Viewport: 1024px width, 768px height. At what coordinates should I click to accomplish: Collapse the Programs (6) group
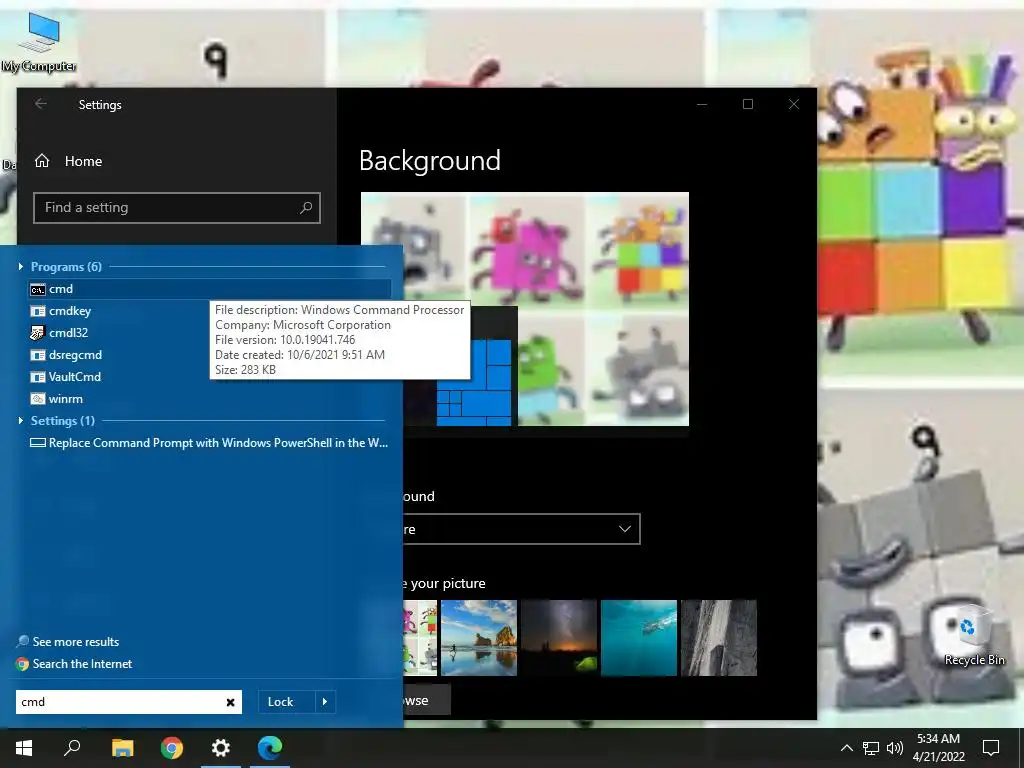coord(21,266)
